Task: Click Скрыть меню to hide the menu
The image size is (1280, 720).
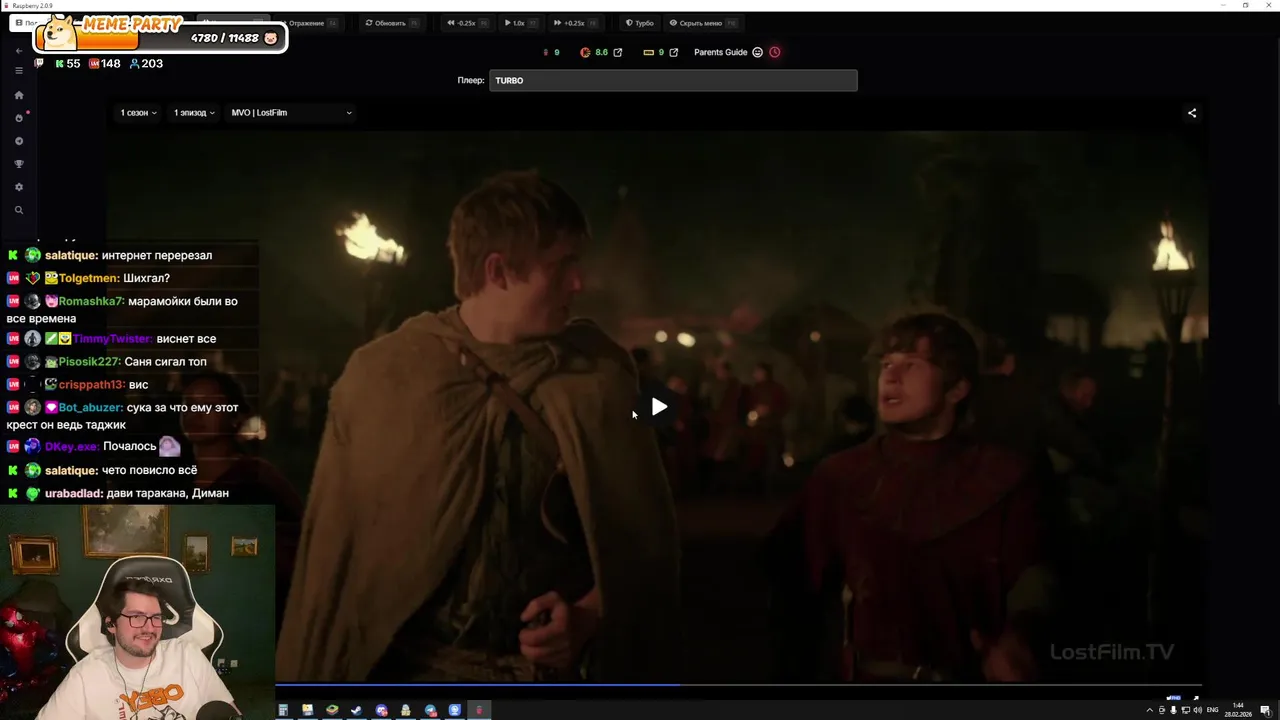Action: coord(703,23)
